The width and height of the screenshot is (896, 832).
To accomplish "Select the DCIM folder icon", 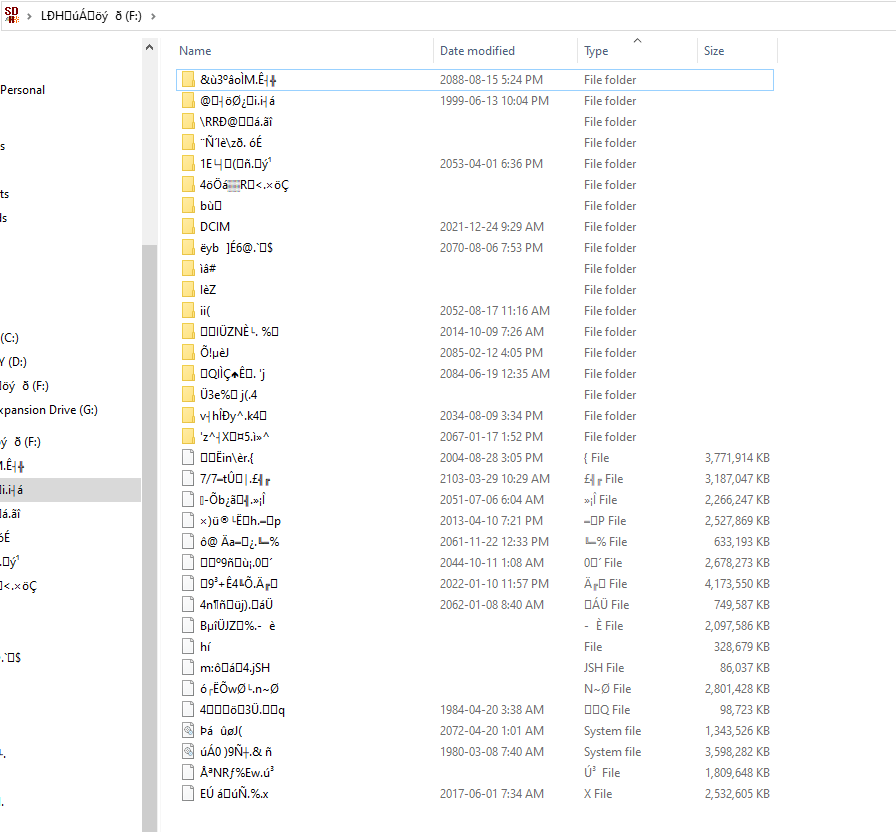I will tap(189, 227).
